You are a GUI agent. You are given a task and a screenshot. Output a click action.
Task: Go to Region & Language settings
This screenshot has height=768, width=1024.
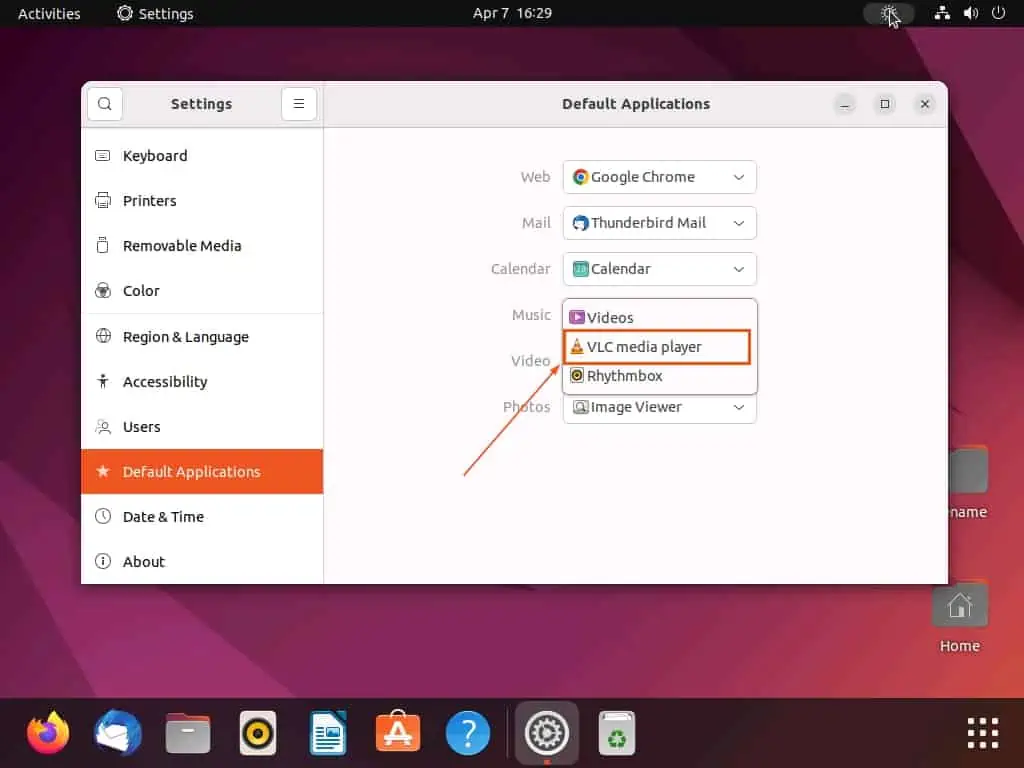click(x=185, y=337)
